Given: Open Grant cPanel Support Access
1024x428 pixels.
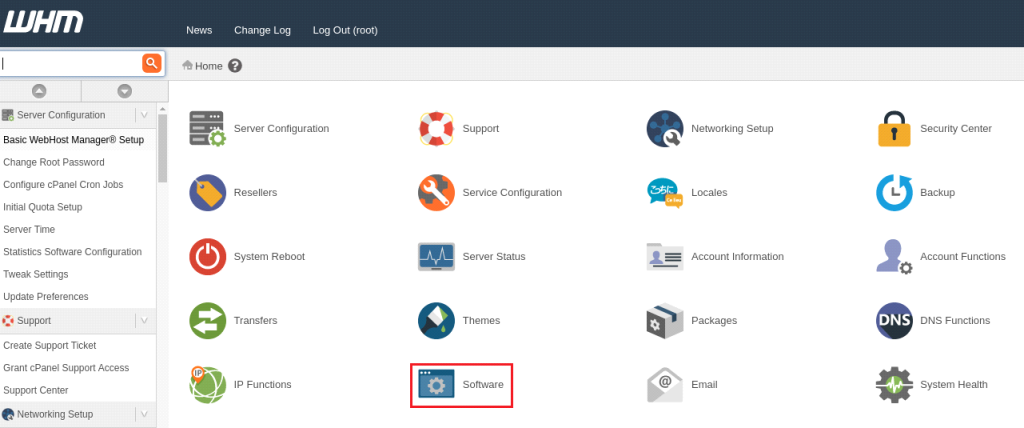Looking at the screenshot, I should (x=66, y=367).
